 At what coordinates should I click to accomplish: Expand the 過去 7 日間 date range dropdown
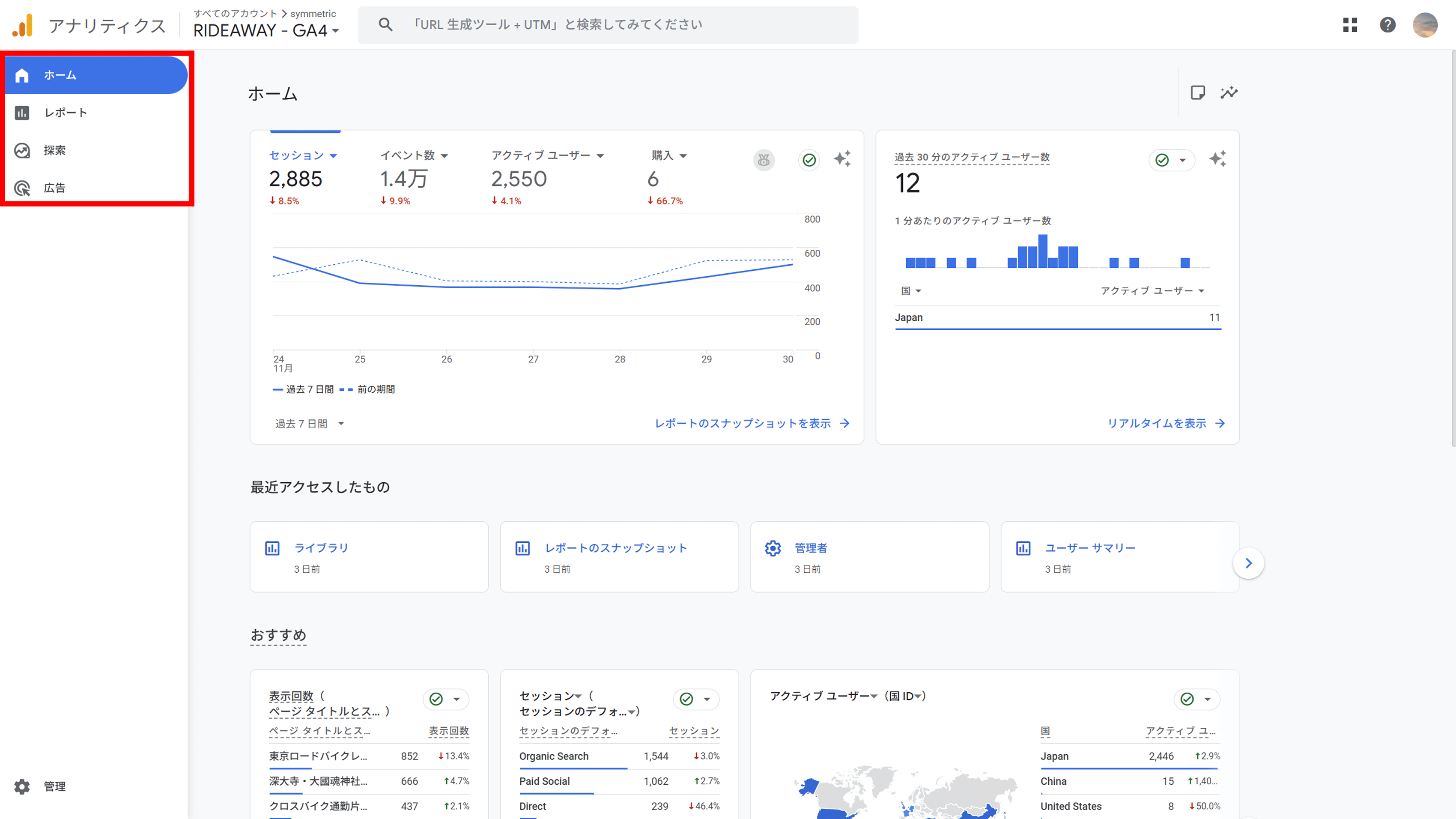tap(309, 423)
